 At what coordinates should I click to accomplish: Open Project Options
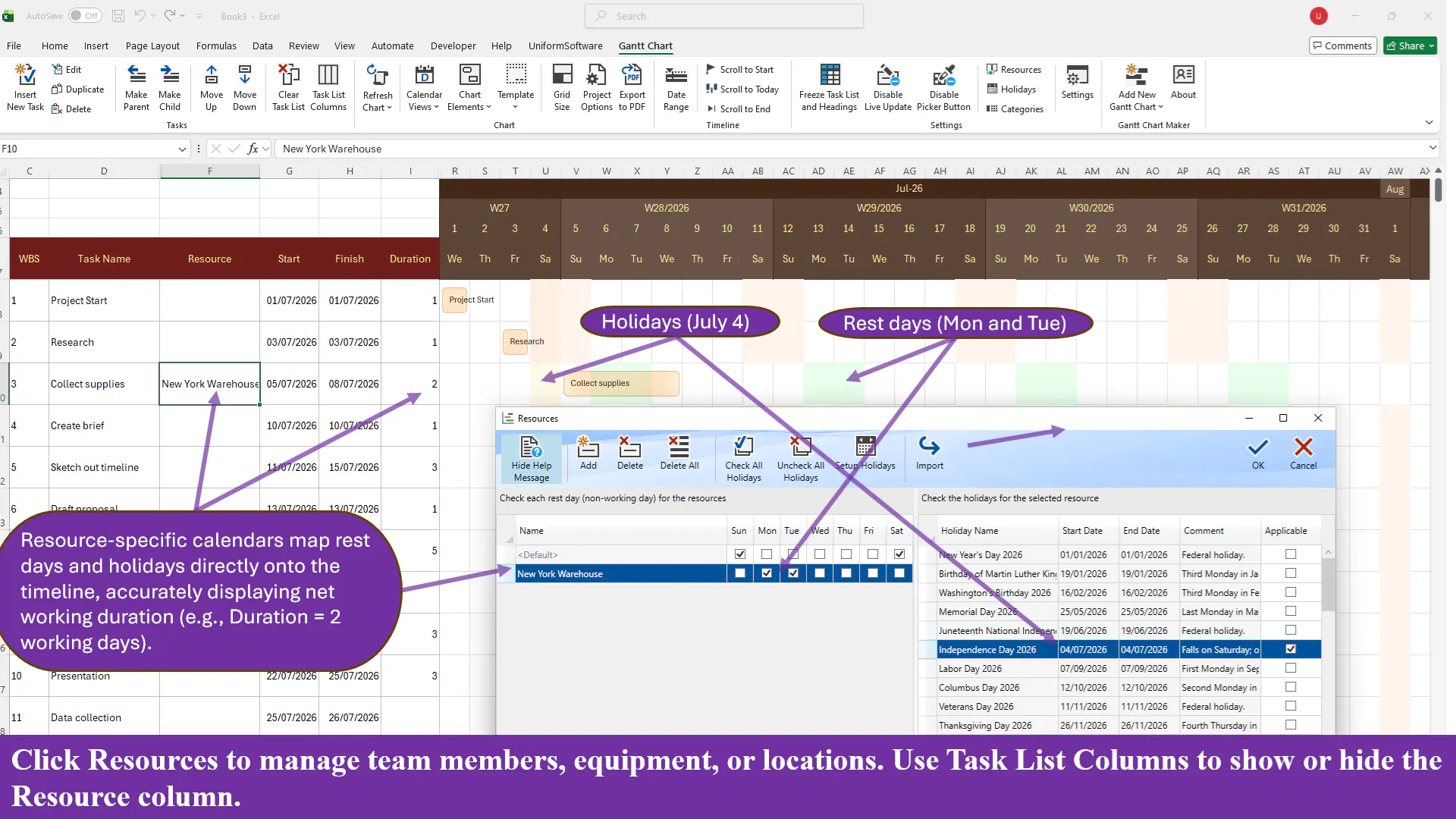[x=597, y=87]
